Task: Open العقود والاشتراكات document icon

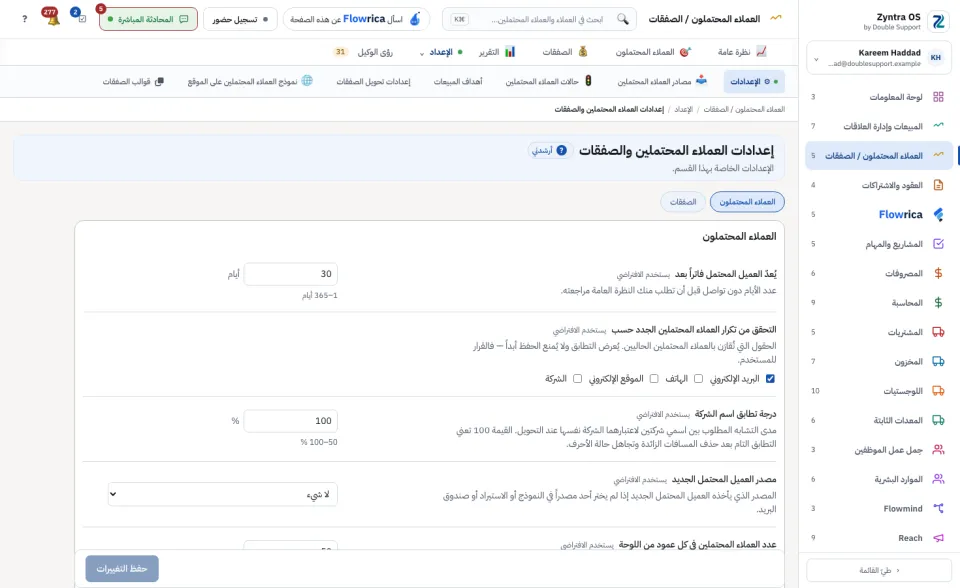Action: [x=938, y=185]
